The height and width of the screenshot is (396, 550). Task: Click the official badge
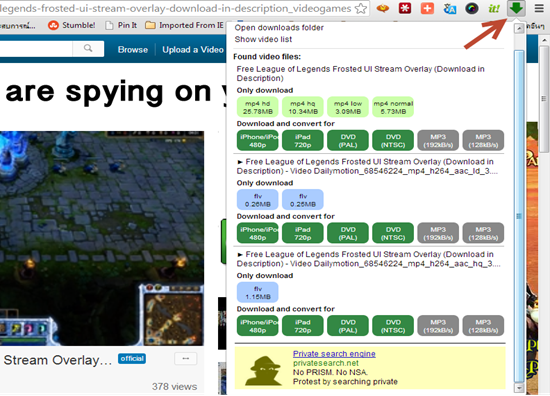click(132, 359)
